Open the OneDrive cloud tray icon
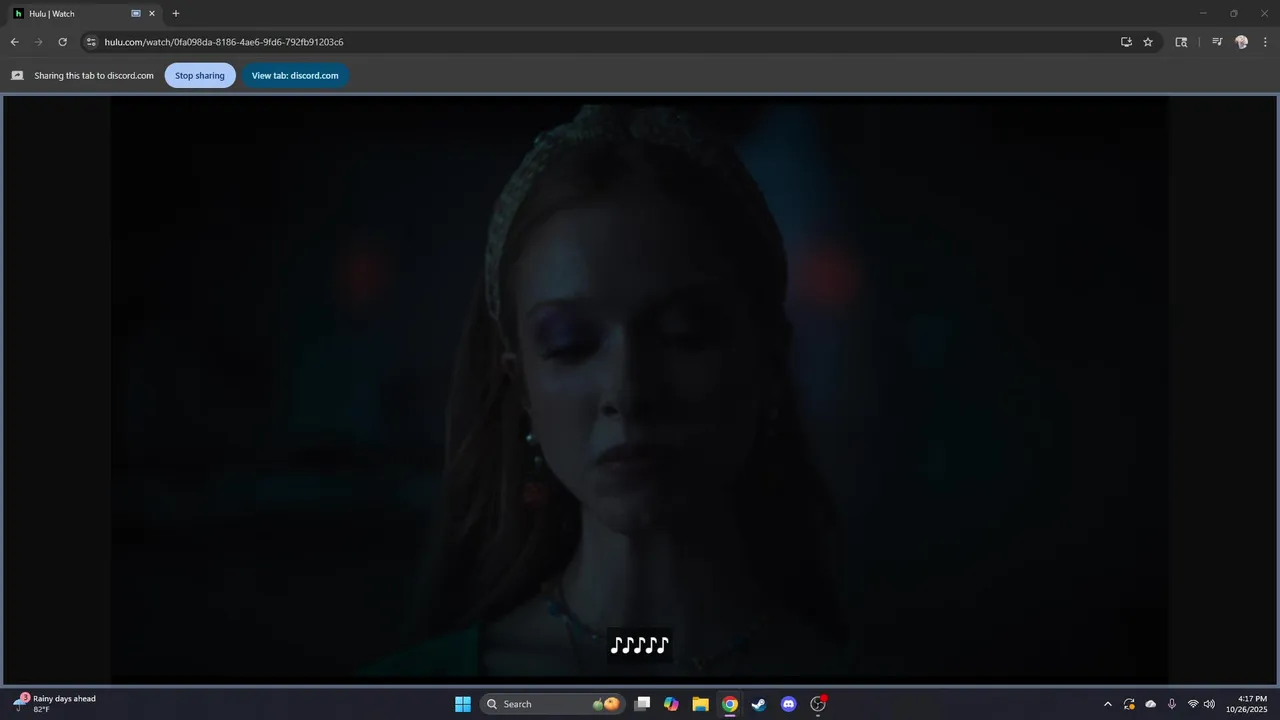 tap(1151, 704)
